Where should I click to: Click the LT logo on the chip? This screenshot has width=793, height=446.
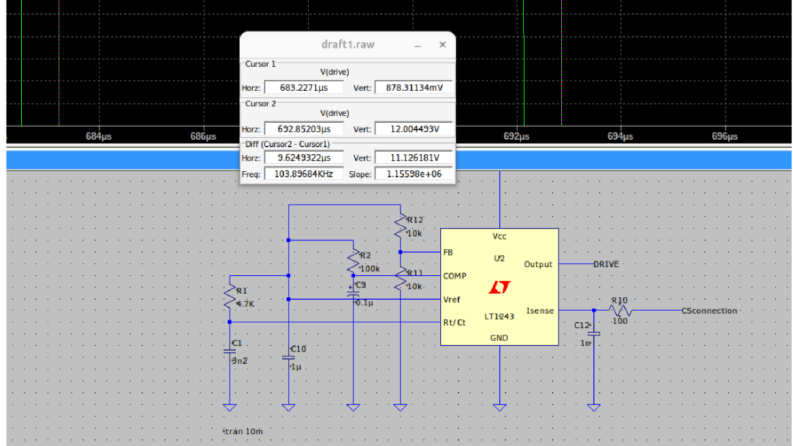[x=500, y=287]
